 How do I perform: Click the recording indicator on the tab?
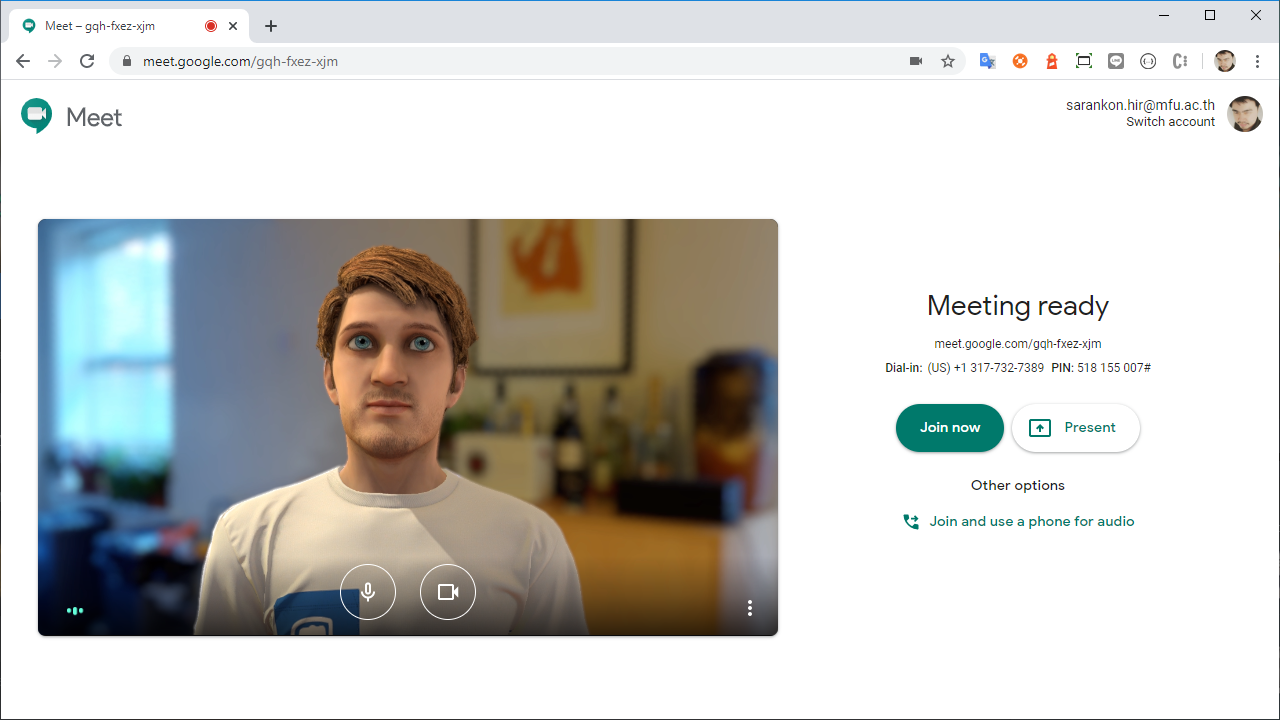(211, 26)
